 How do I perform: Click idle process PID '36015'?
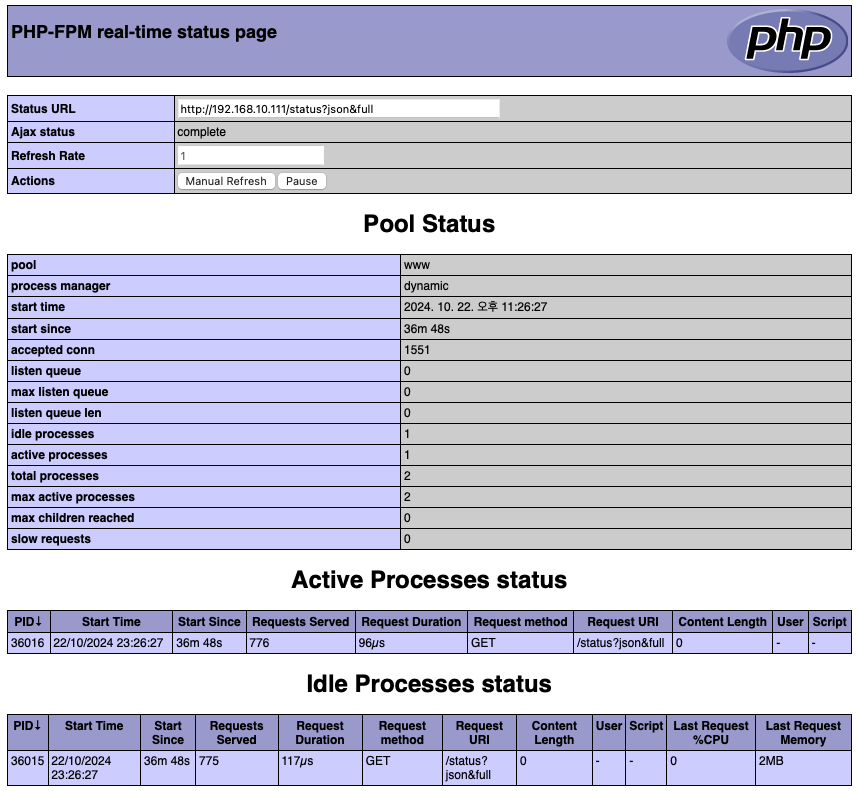click(x=27, y=761)
